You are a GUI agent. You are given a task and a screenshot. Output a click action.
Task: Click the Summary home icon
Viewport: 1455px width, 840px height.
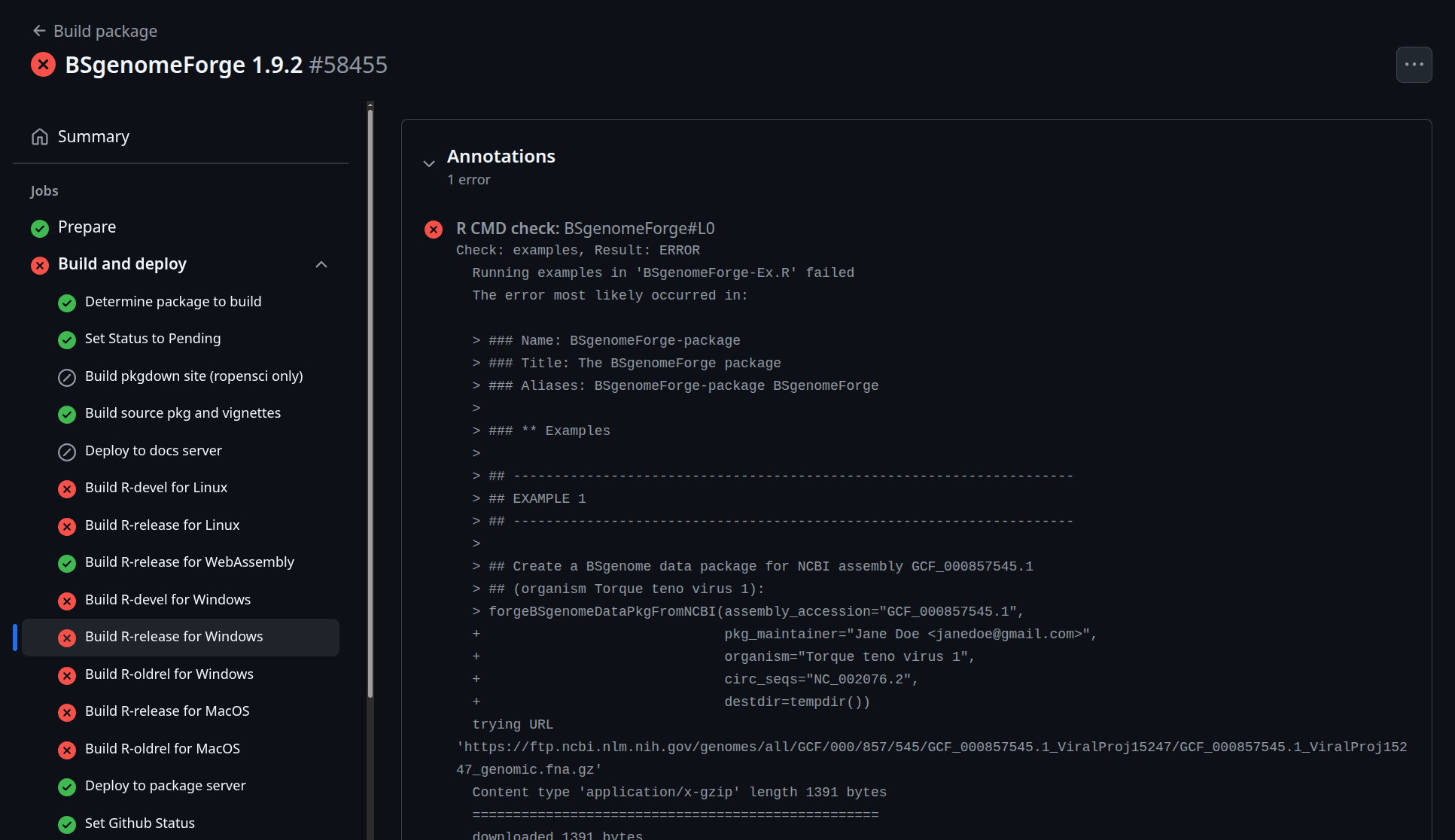click(40, 137)
